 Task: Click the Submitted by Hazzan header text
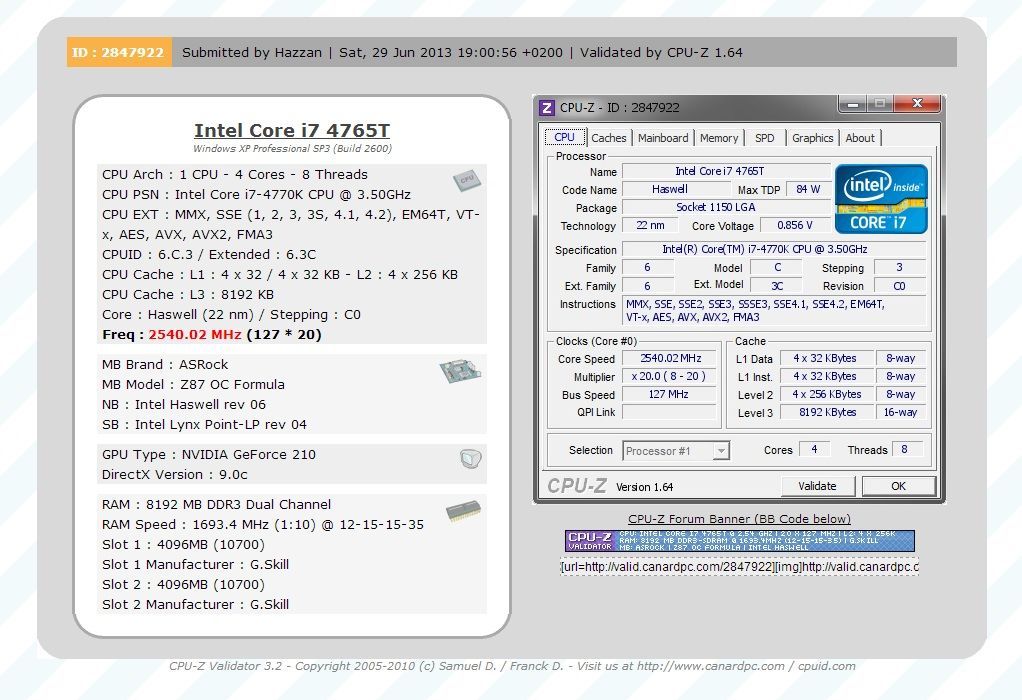coord(252,52)
